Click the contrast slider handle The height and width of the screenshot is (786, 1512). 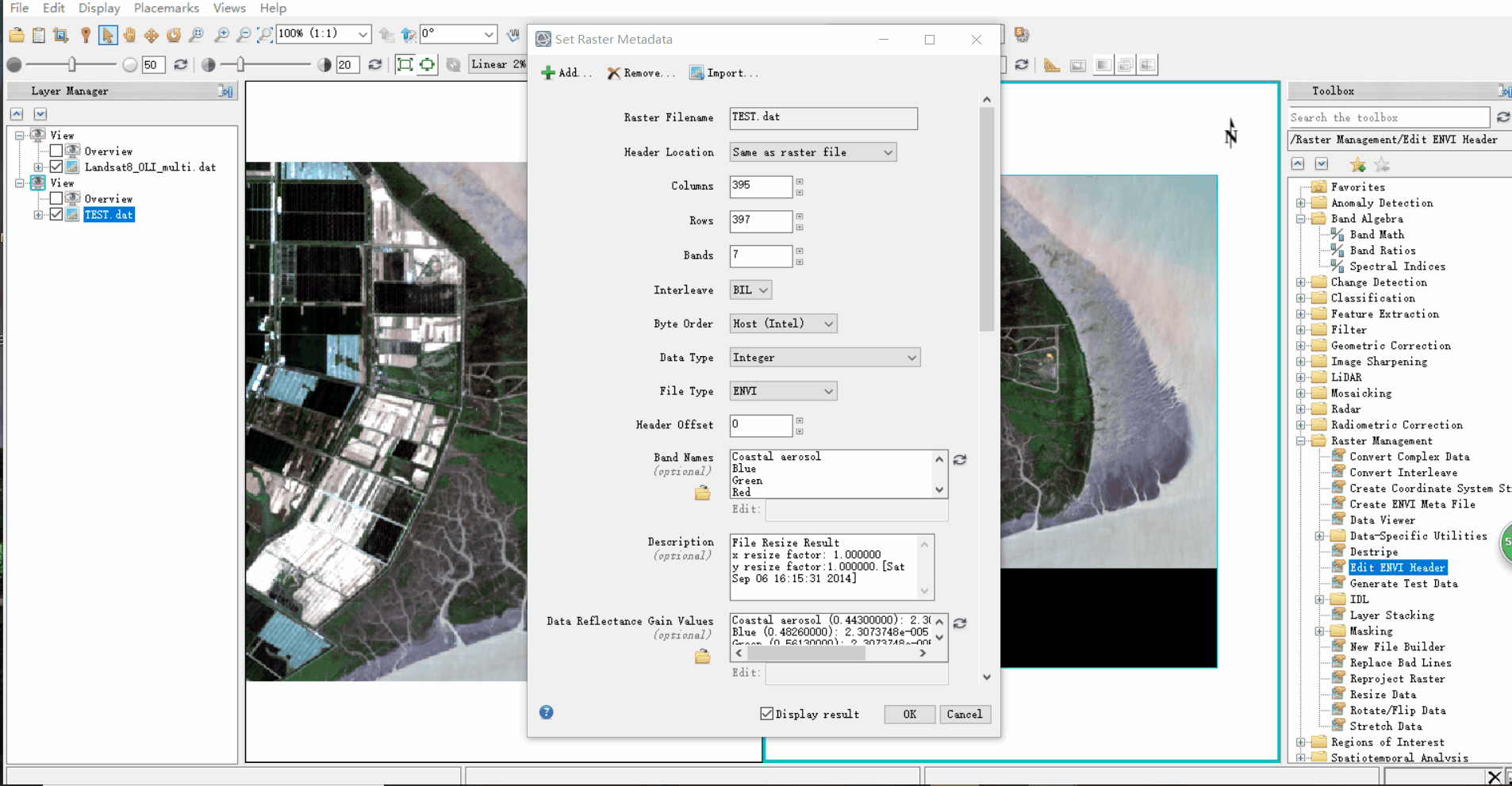(x=241, y=64)
